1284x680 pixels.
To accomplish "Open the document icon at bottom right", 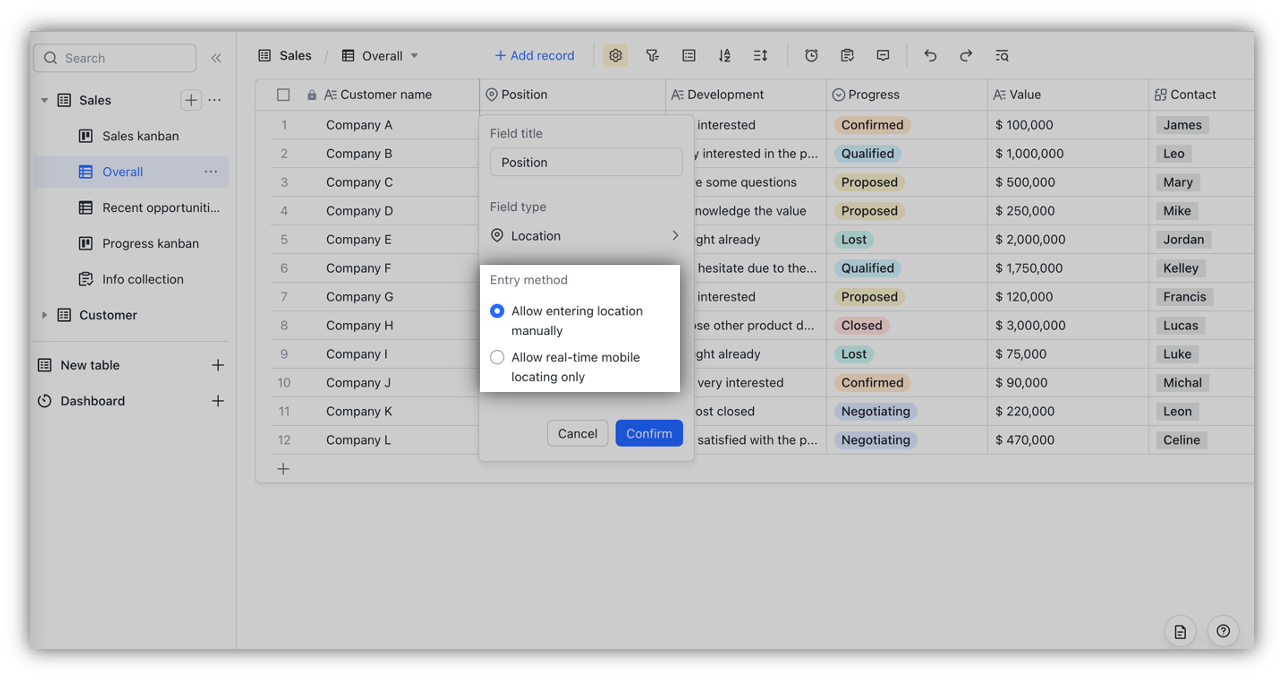I will pos(1181,632).
